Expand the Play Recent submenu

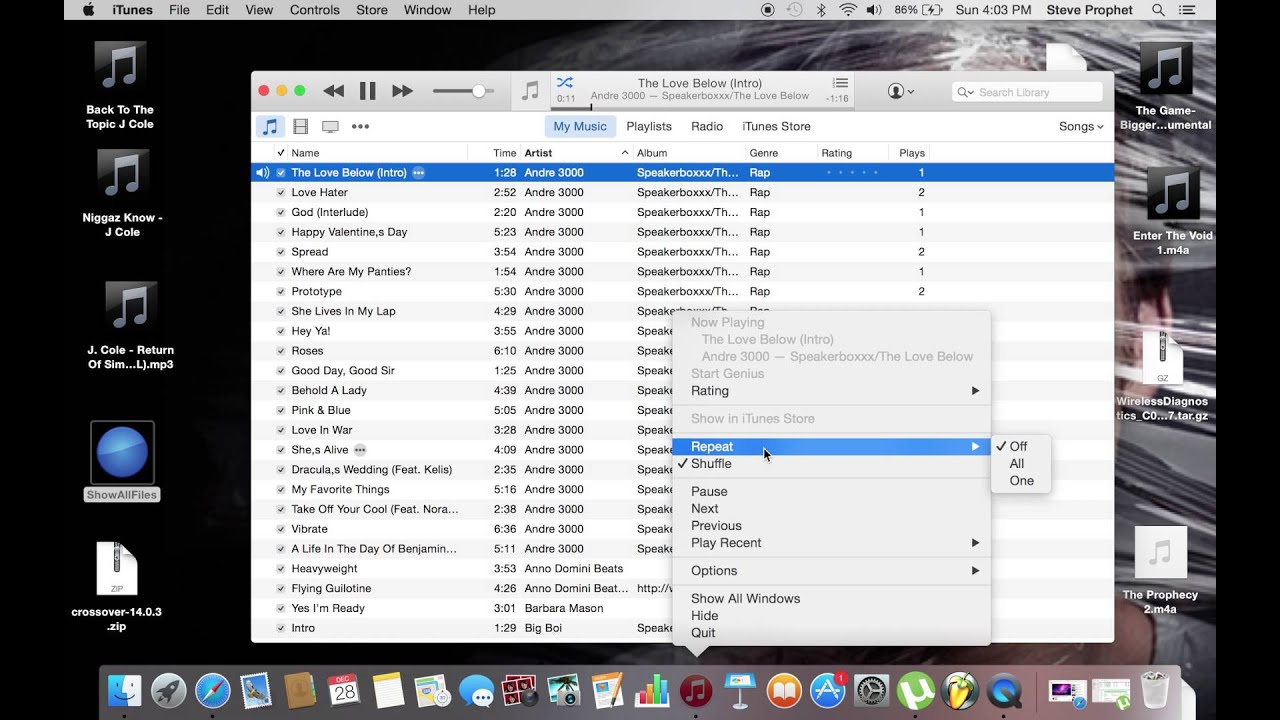831,543
